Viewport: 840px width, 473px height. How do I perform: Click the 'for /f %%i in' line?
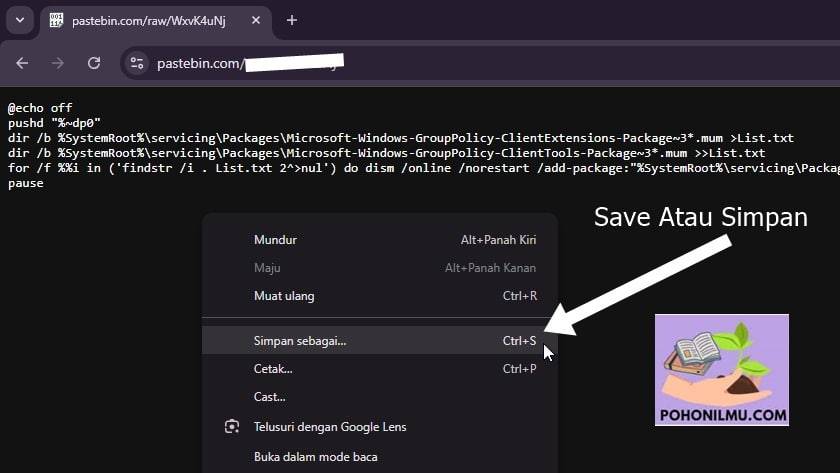click(423, 168)
